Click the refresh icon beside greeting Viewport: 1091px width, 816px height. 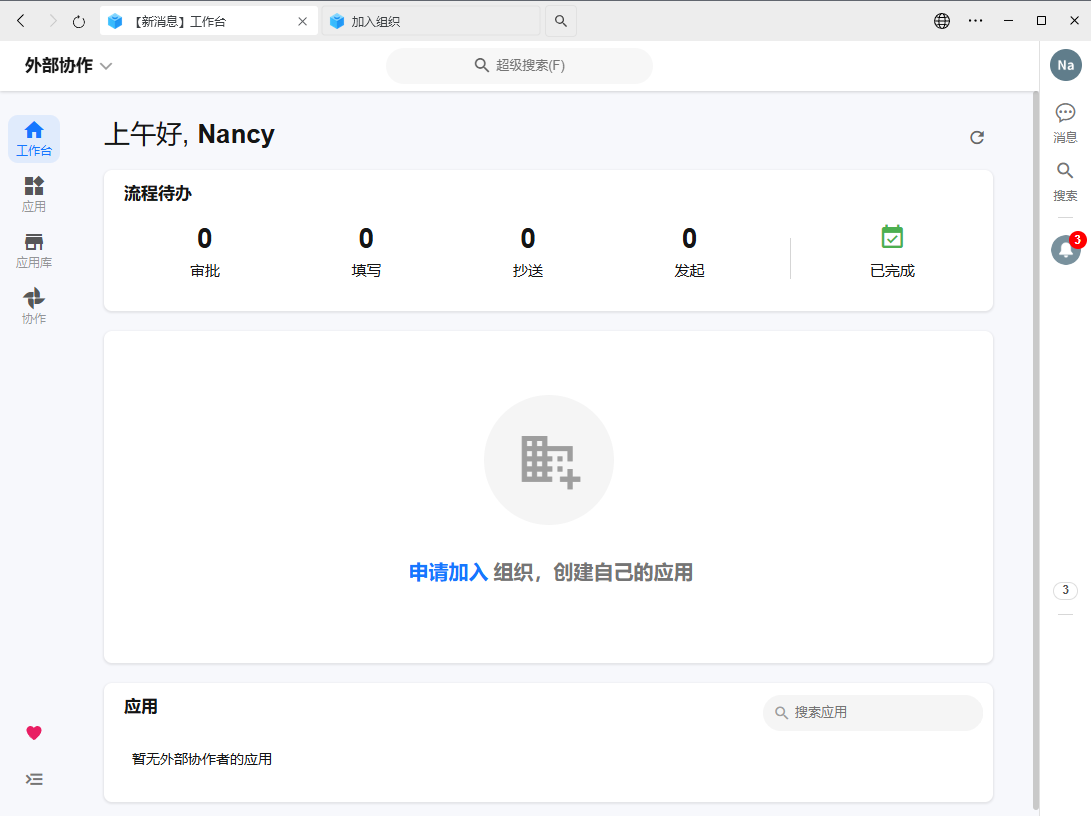(x=977, y=138)
